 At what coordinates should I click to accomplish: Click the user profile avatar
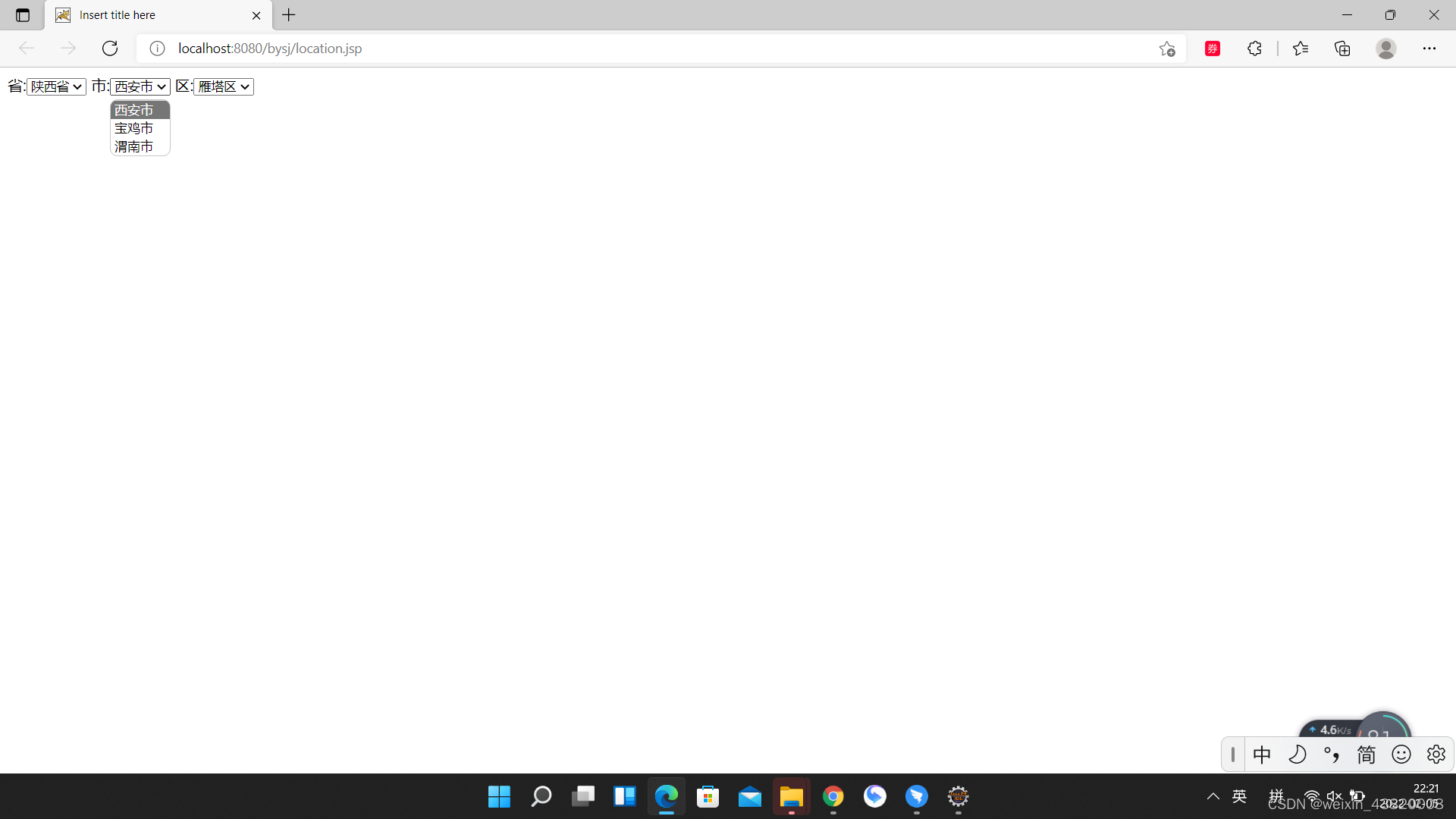pos(1385,49)
